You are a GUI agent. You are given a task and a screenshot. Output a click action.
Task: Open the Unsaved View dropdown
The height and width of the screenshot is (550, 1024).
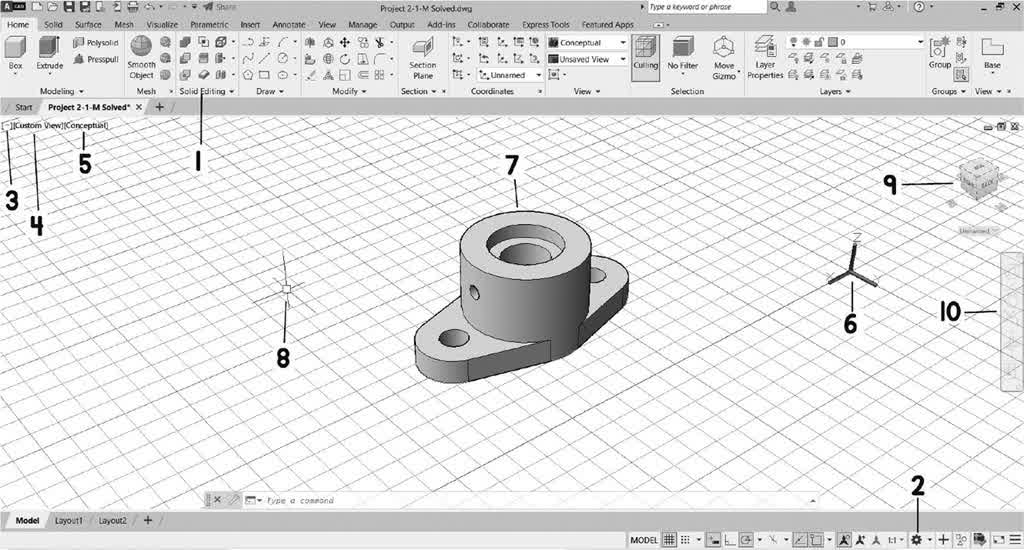587,59
